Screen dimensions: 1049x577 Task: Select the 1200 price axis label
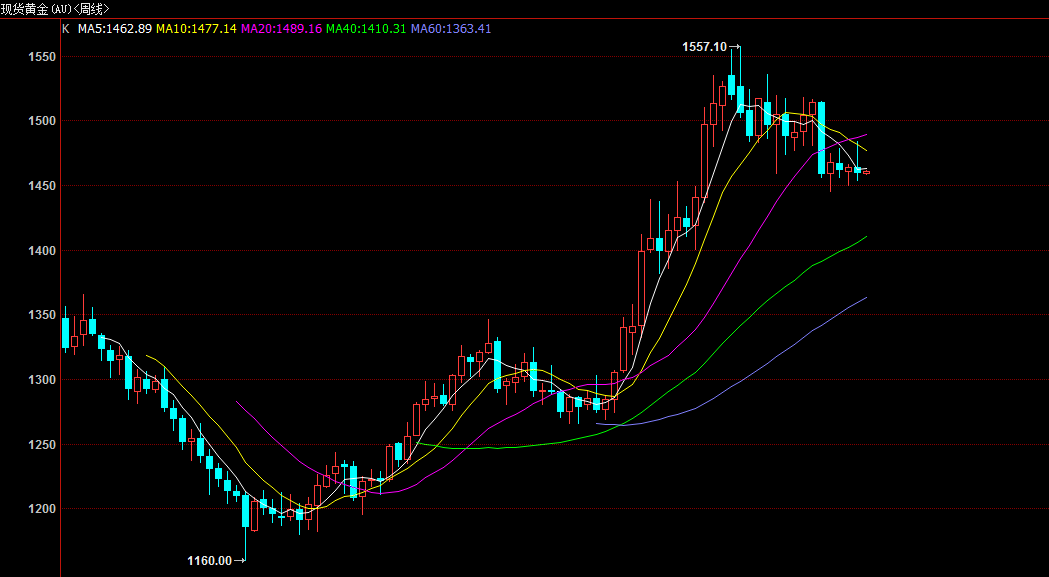tap(42, 509)
